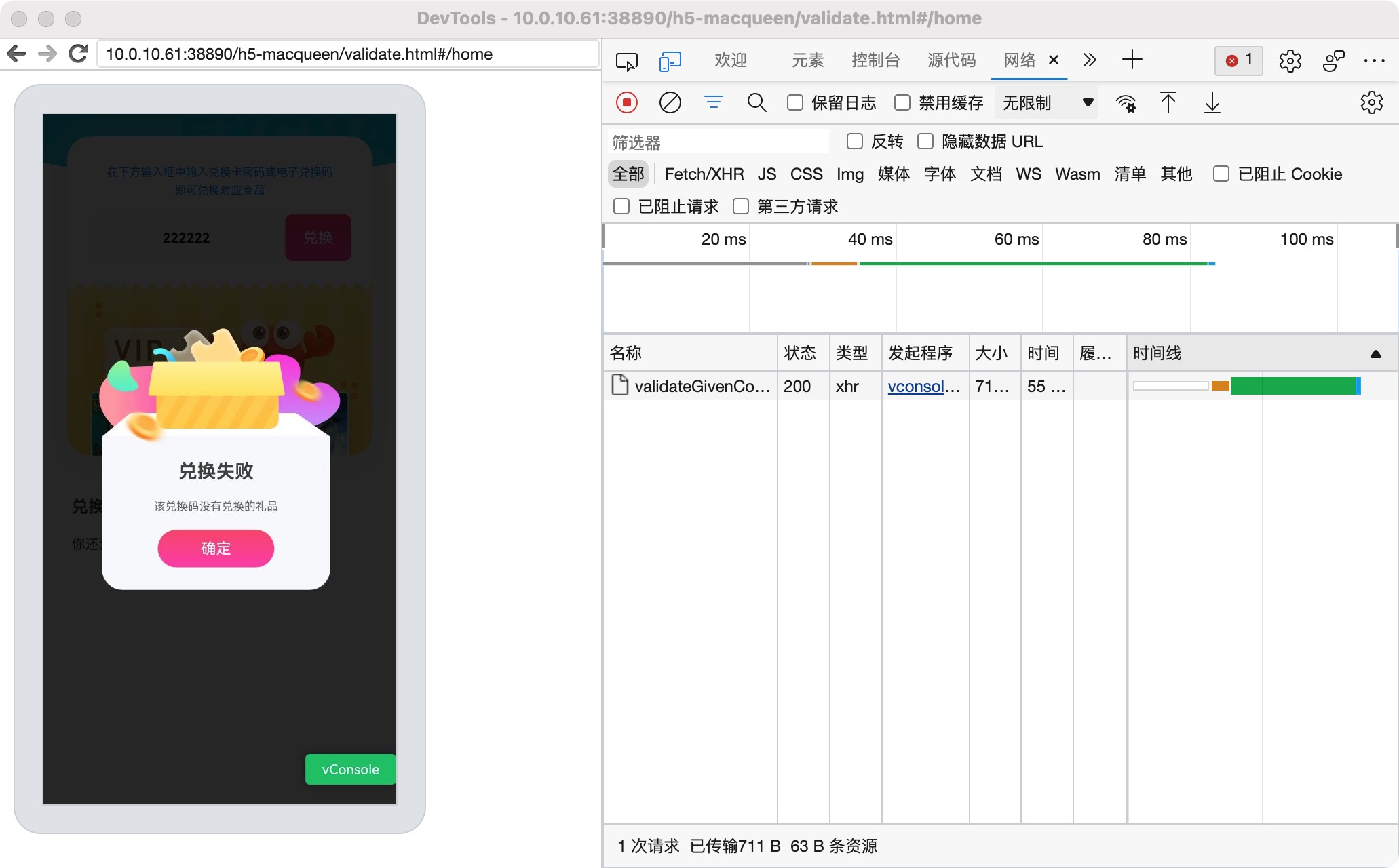Viewport: 1399px width, 868px height.
Task: Switch to the 欢迎 tab
Action: 731,60
